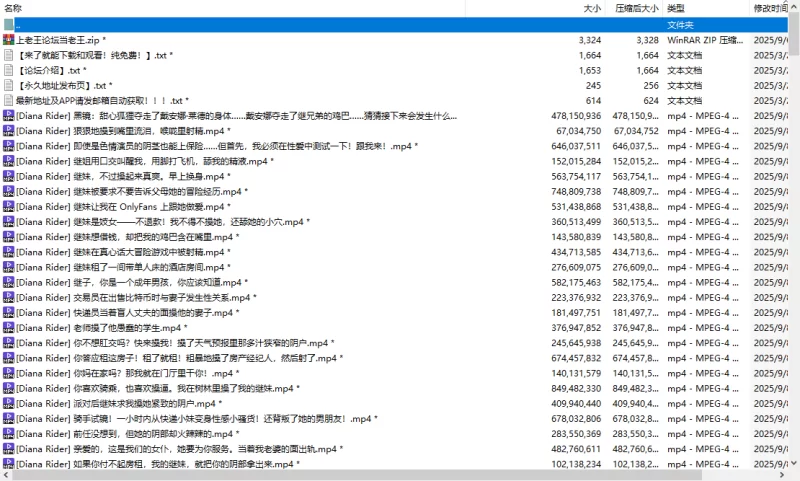Select the file named 上老王论坛当老王.zip
This screenshot has width=800, height=481.
pyautogui.click(x=58, y=40)
